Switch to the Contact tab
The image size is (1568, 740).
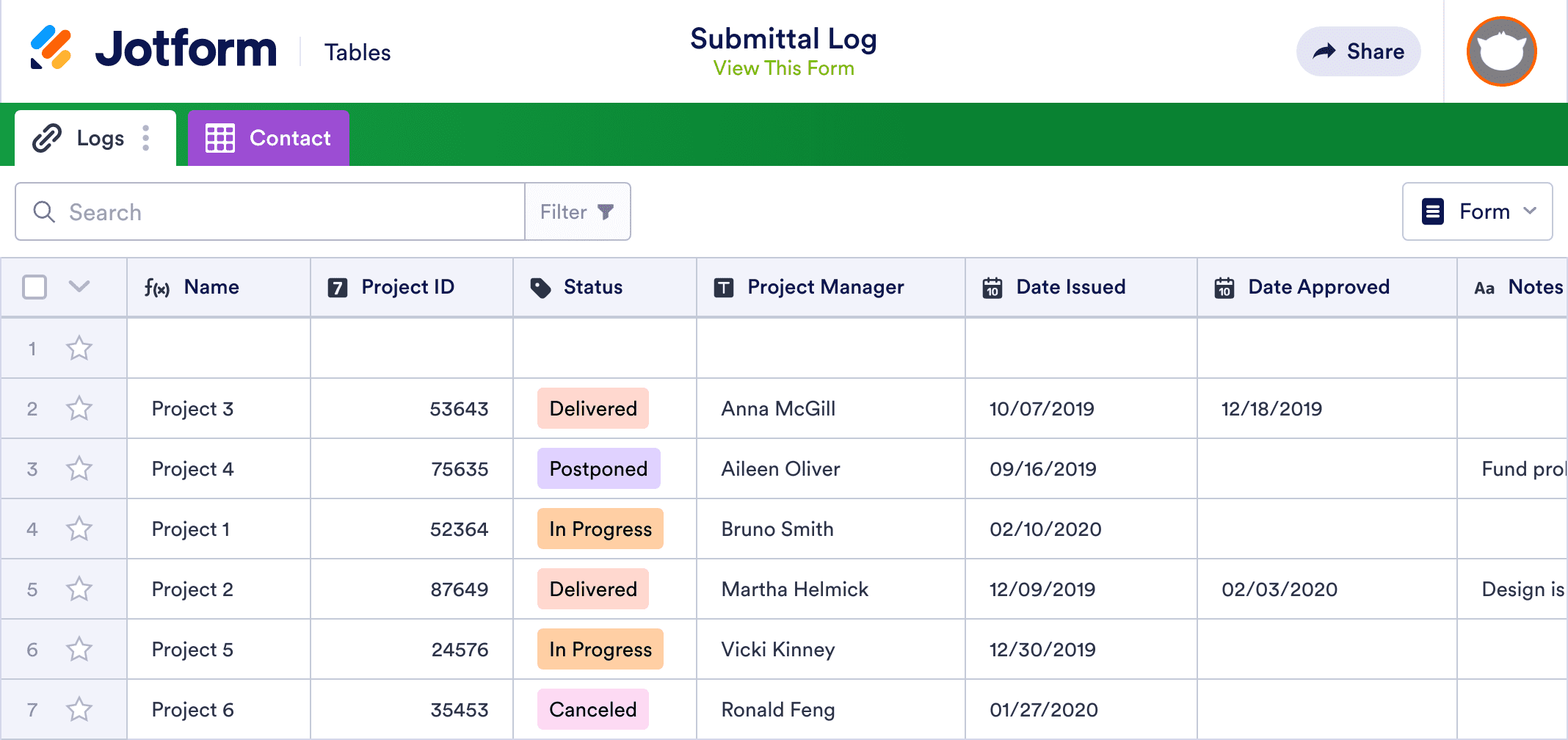click(269, 138)
